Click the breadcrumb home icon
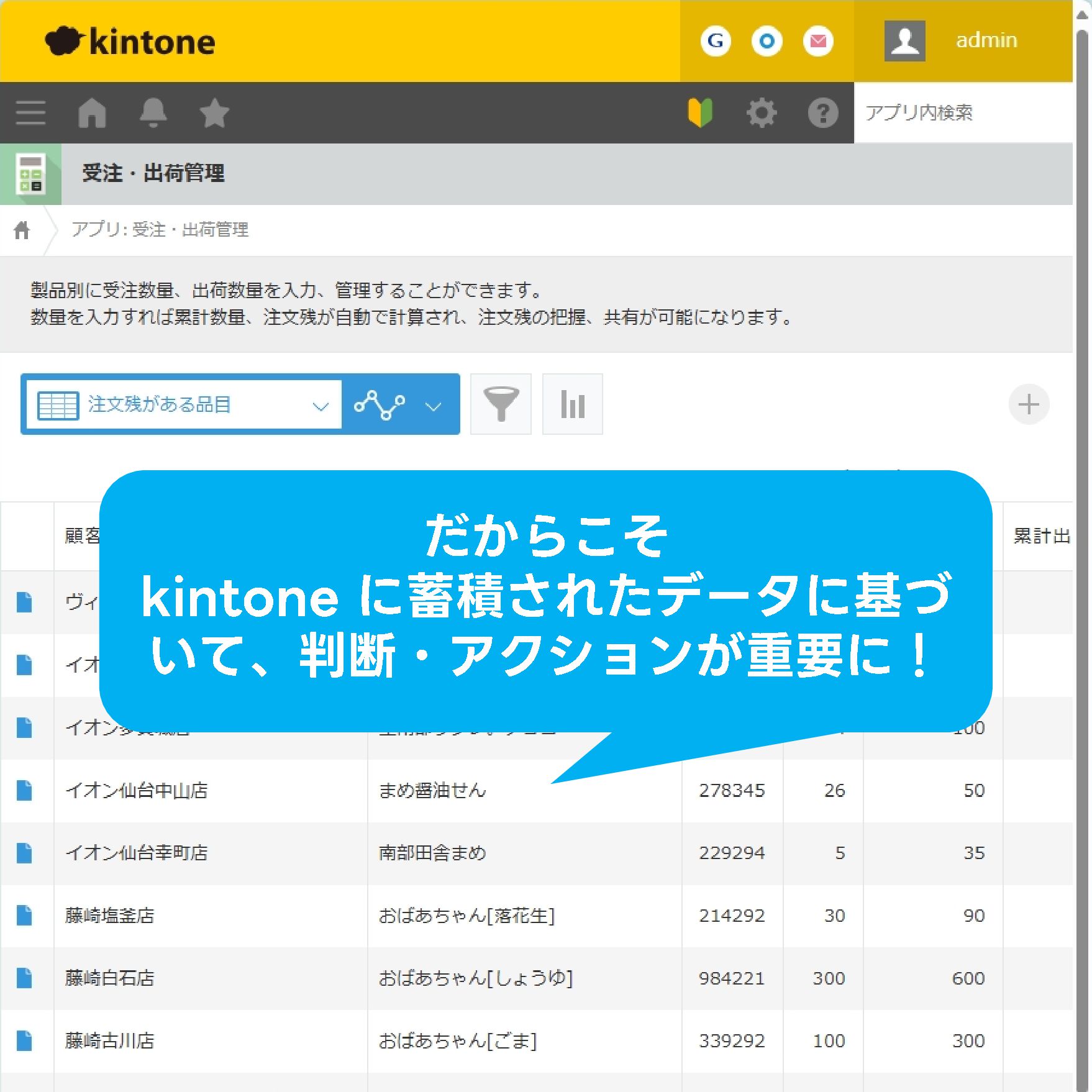The image size is (1092, 1092). 22,230
